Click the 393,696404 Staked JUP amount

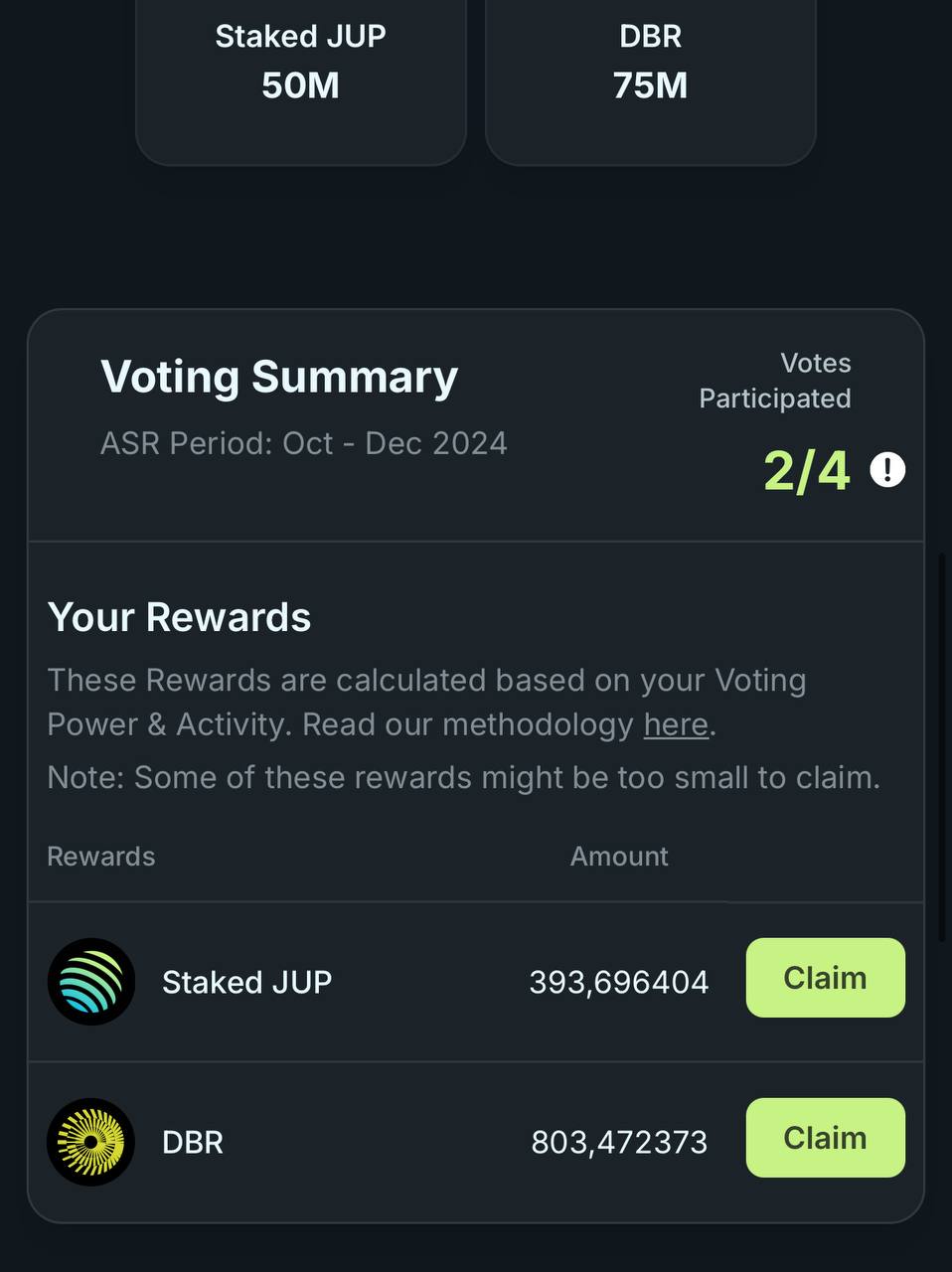619,982
